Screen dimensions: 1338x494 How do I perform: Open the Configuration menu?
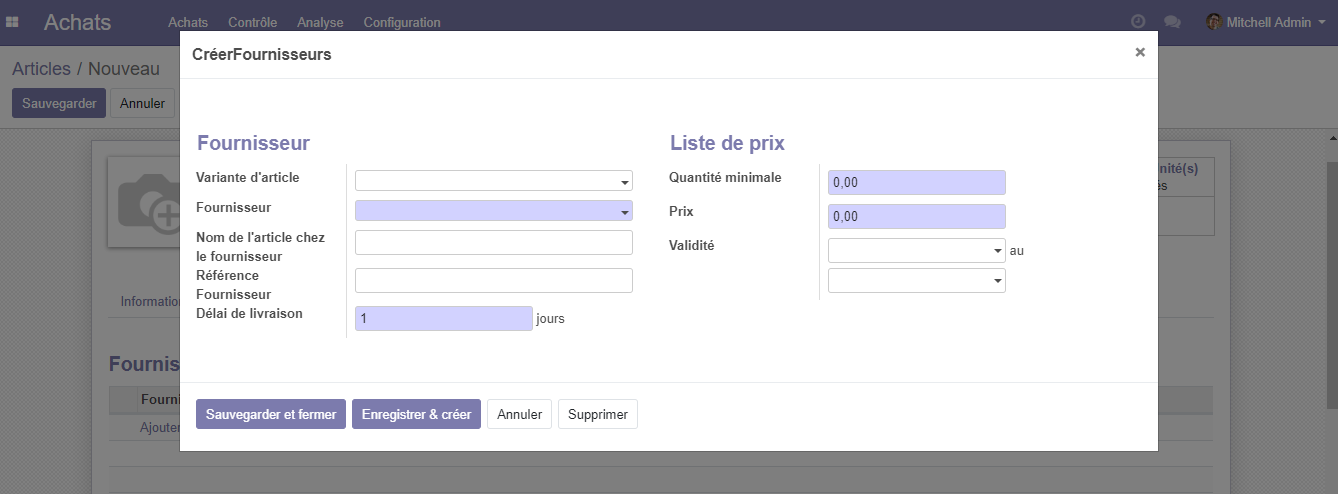(x=401, y=22)
